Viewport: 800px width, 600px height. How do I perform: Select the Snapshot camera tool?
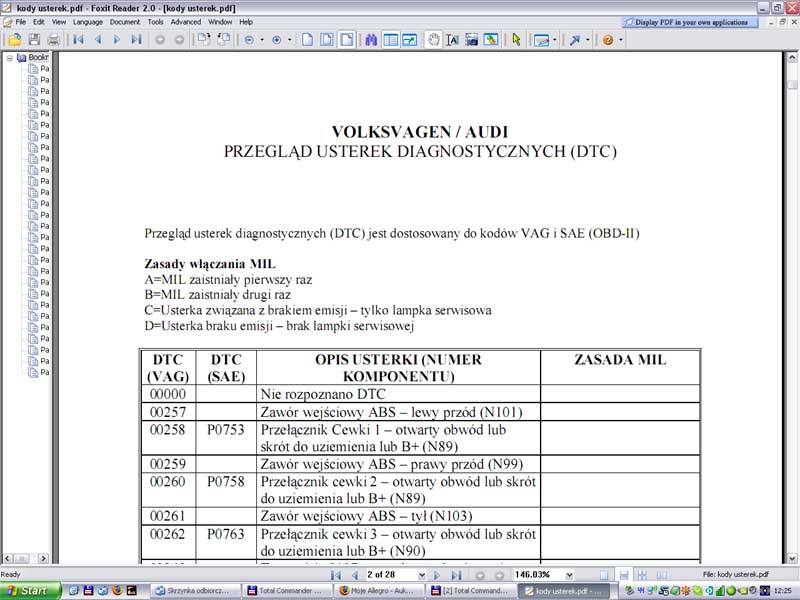[x=471, y=39]
